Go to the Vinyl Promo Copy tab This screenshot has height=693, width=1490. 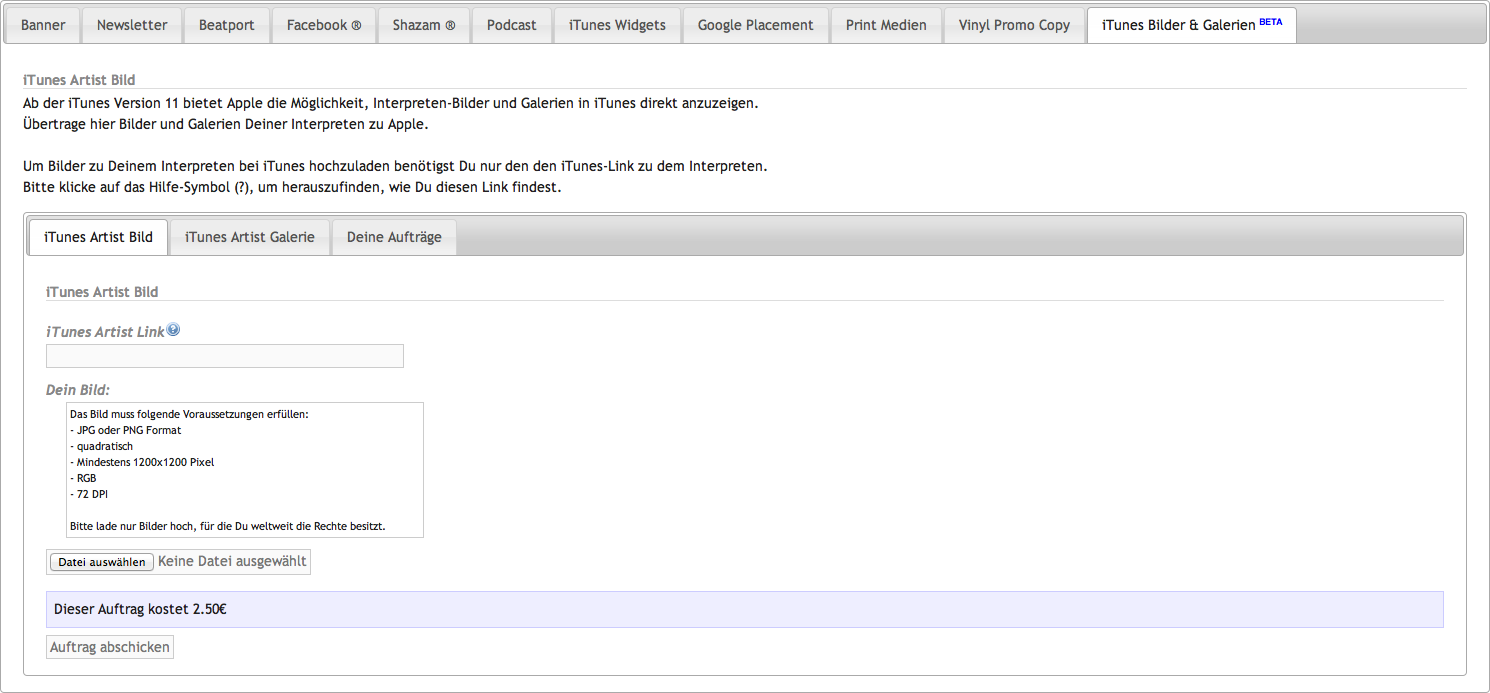(1014, 25)
